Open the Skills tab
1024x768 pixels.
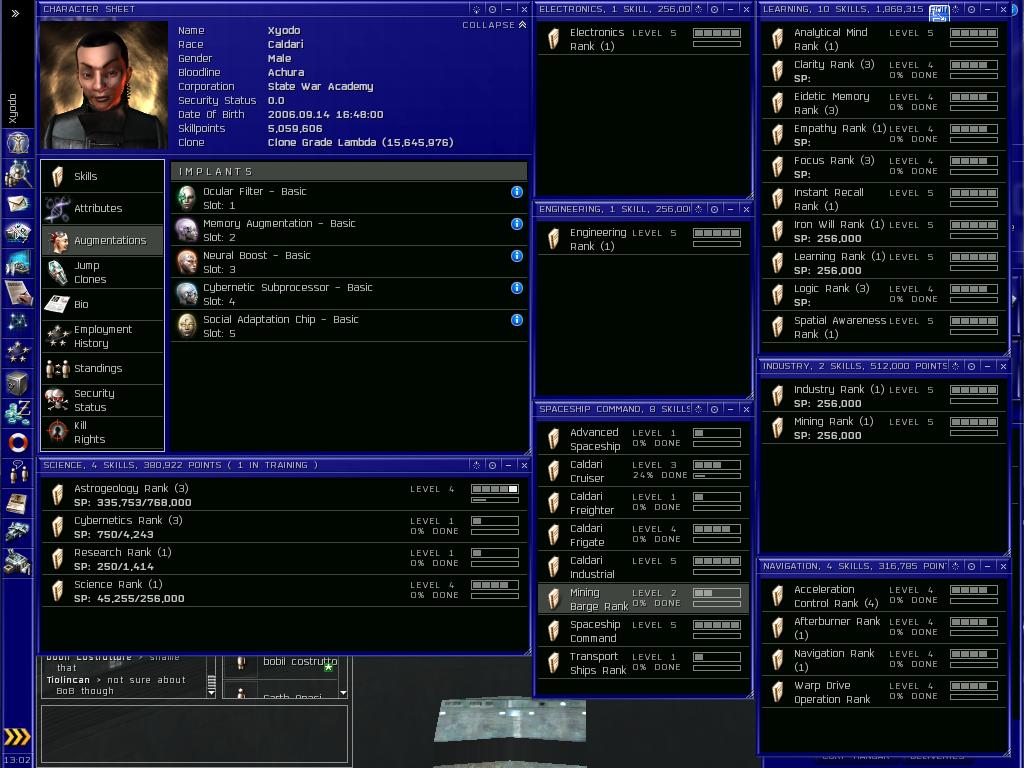pyautogui.click(x=103, y=176)
